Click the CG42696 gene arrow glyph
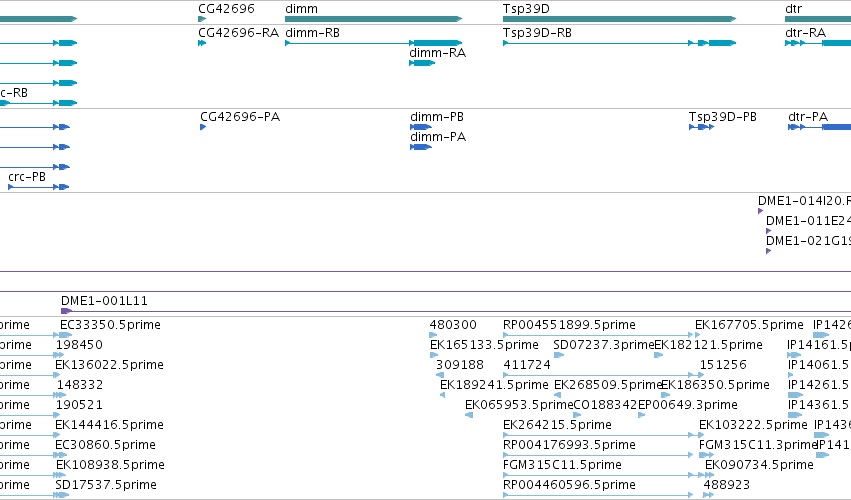Image resolution: width=851 pixels, height=500 pixels. click(202, 19)
